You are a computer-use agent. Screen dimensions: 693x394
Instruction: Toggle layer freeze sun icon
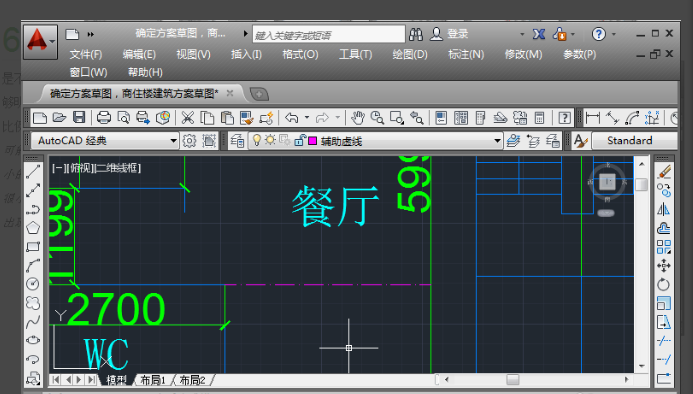270,141
